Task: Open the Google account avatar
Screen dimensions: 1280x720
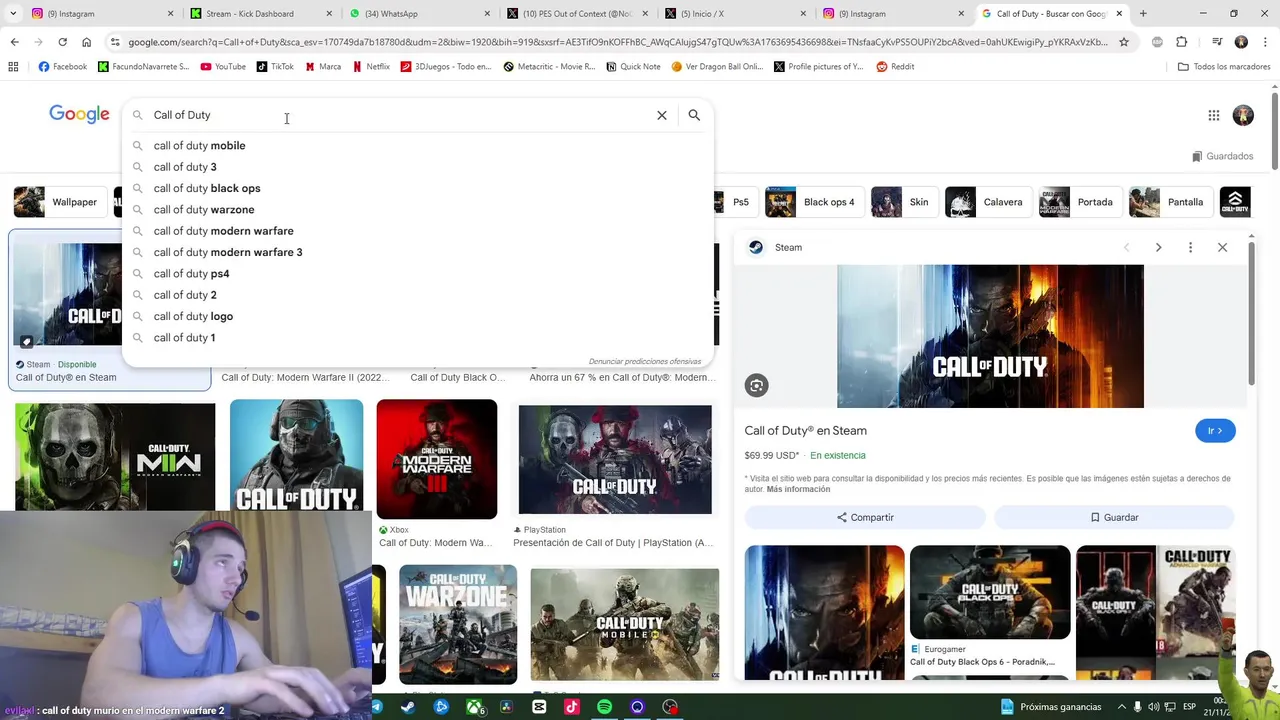Action: 1243,115
